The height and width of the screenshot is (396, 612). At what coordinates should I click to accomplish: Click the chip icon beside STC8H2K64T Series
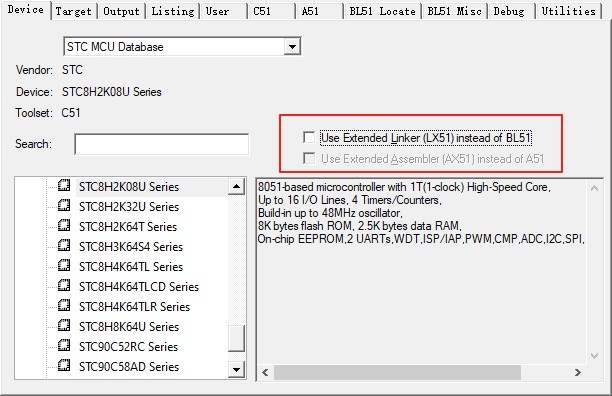[64, 226]
